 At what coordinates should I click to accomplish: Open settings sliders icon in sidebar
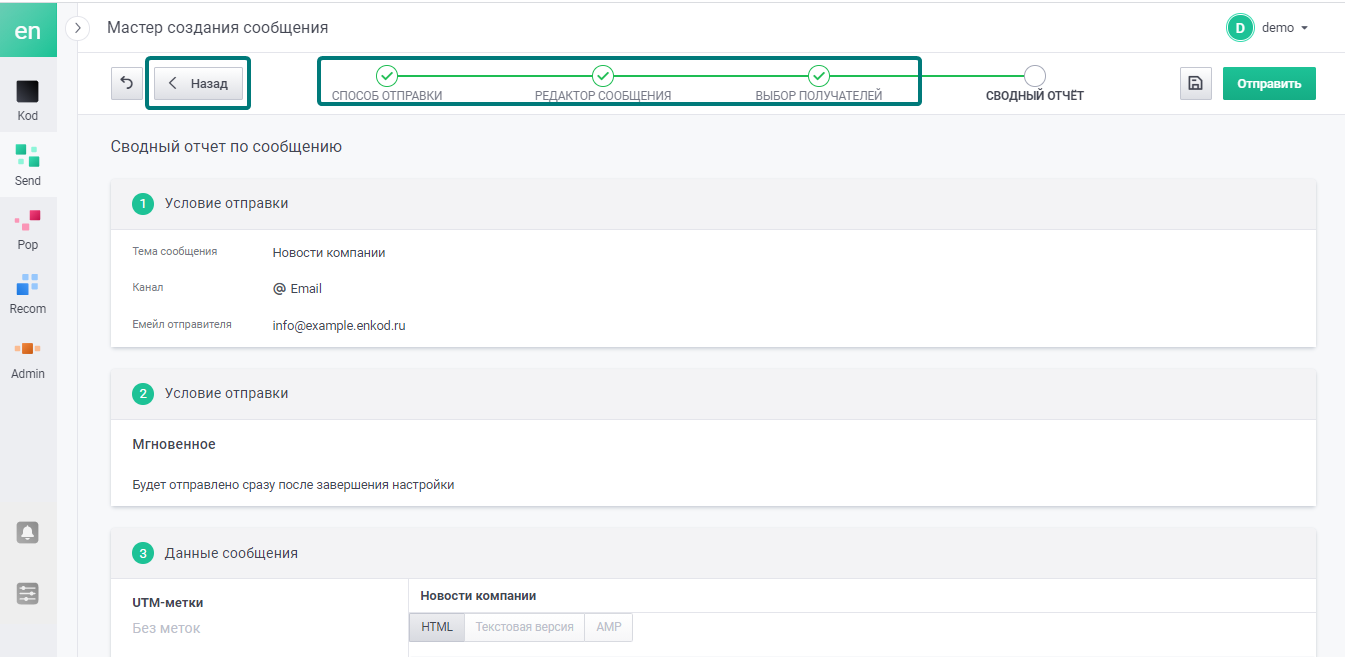(28, 594)
